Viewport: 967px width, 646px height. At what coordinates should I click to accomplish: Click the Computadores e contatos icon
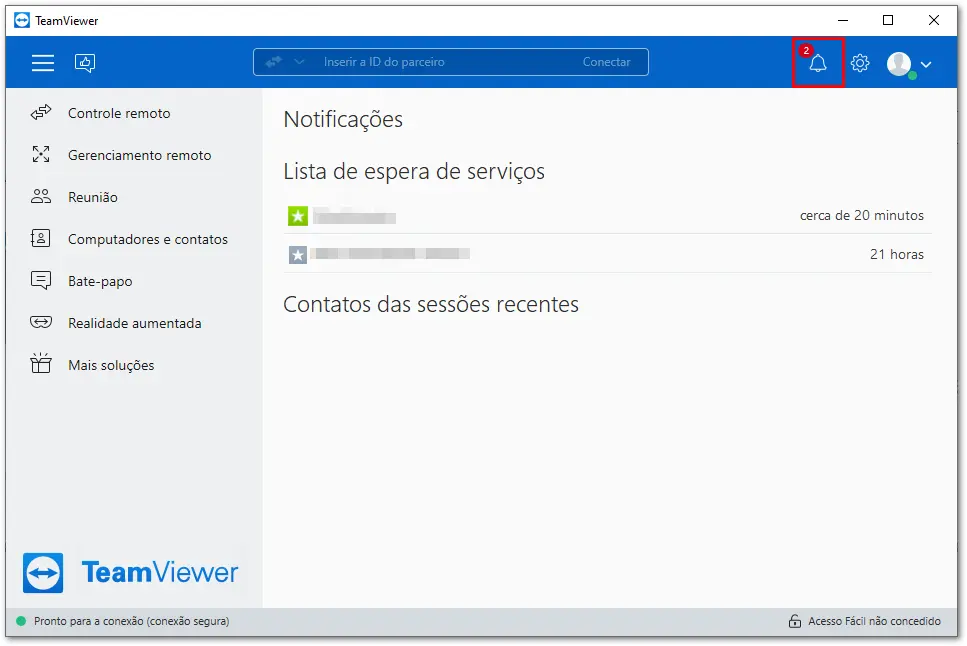pyautogui.click(x=41, y=238)
